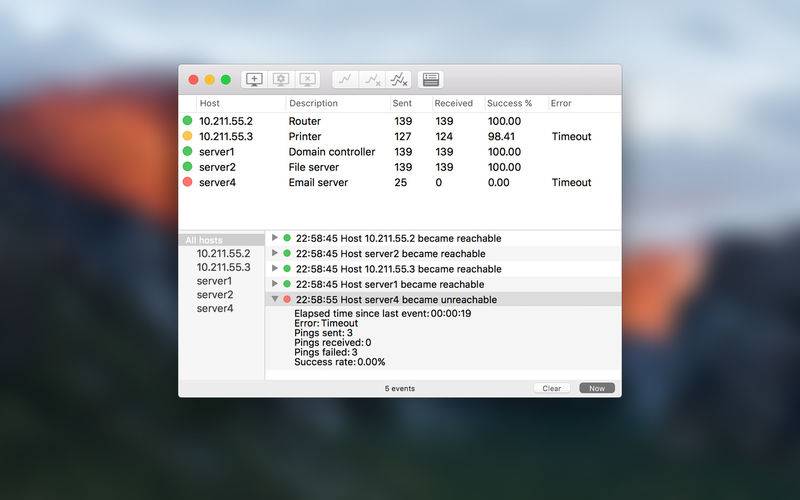Click green status dot of server1 row

click(x=187, y=151)
